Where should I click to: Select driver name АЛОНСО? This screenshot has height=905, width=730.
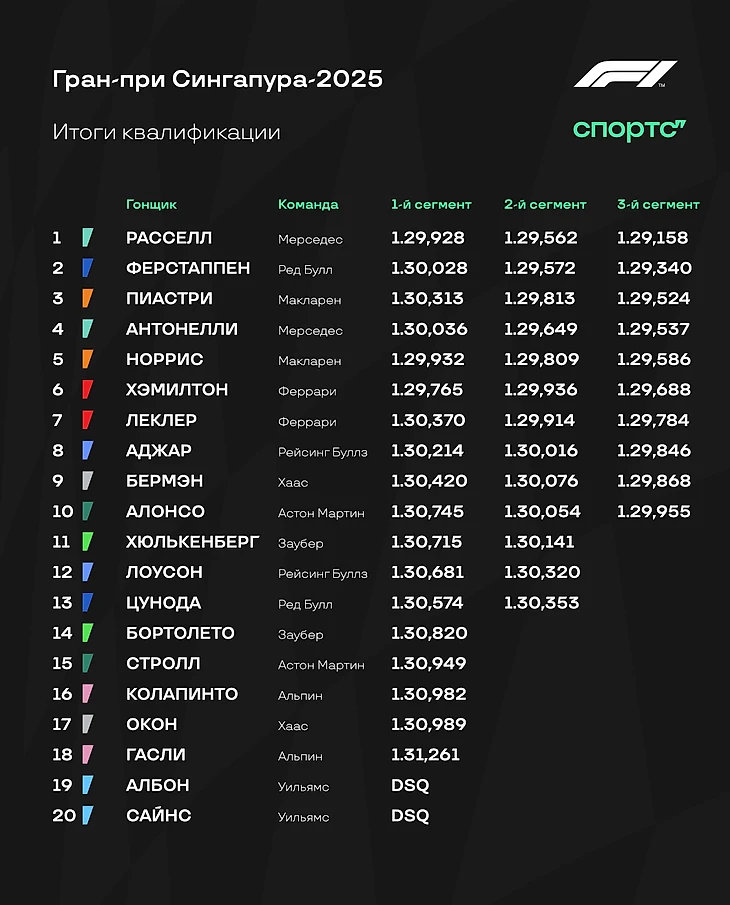point(166,511)
